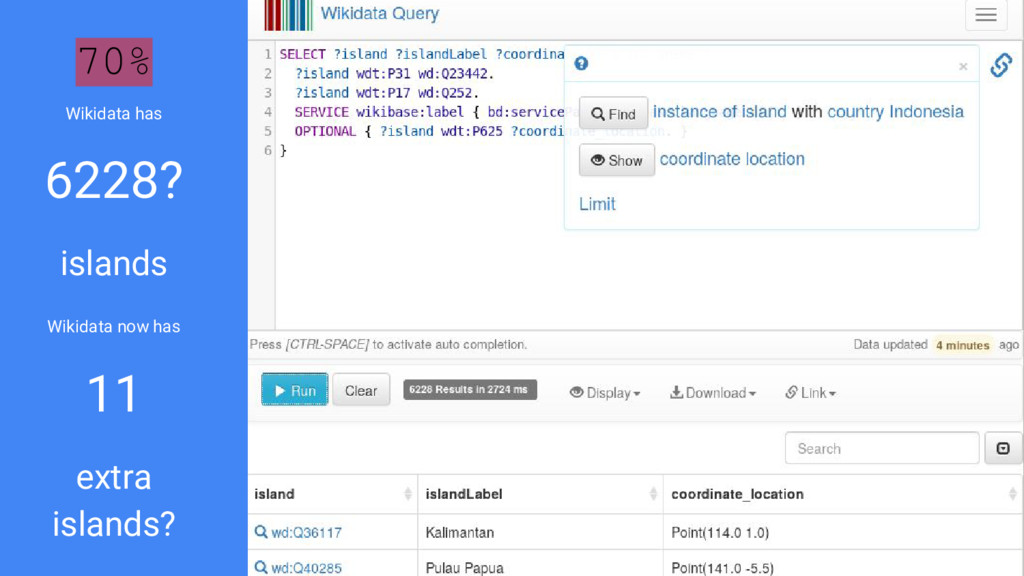This screenshot has width=1024, height=576.
Task: Click the Show button in query helper
Action: coord(616,160)
